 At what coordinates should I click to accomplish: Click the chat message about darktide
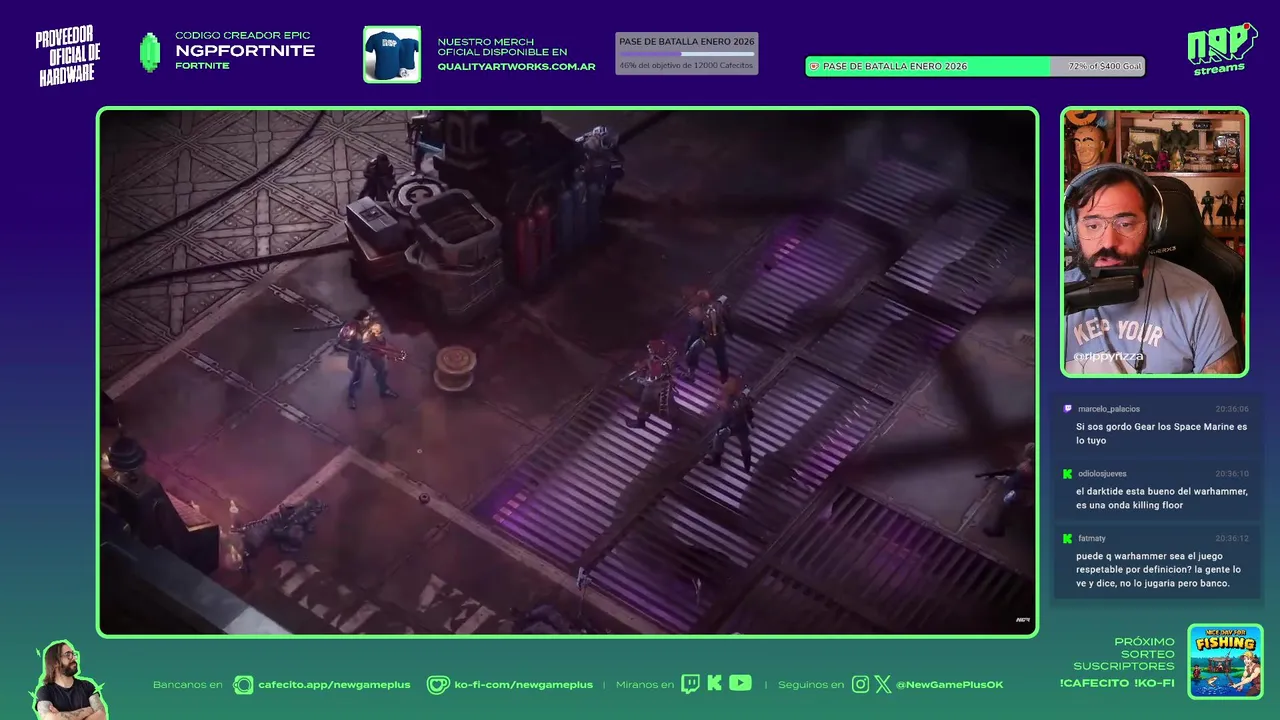click(1162, 499)
